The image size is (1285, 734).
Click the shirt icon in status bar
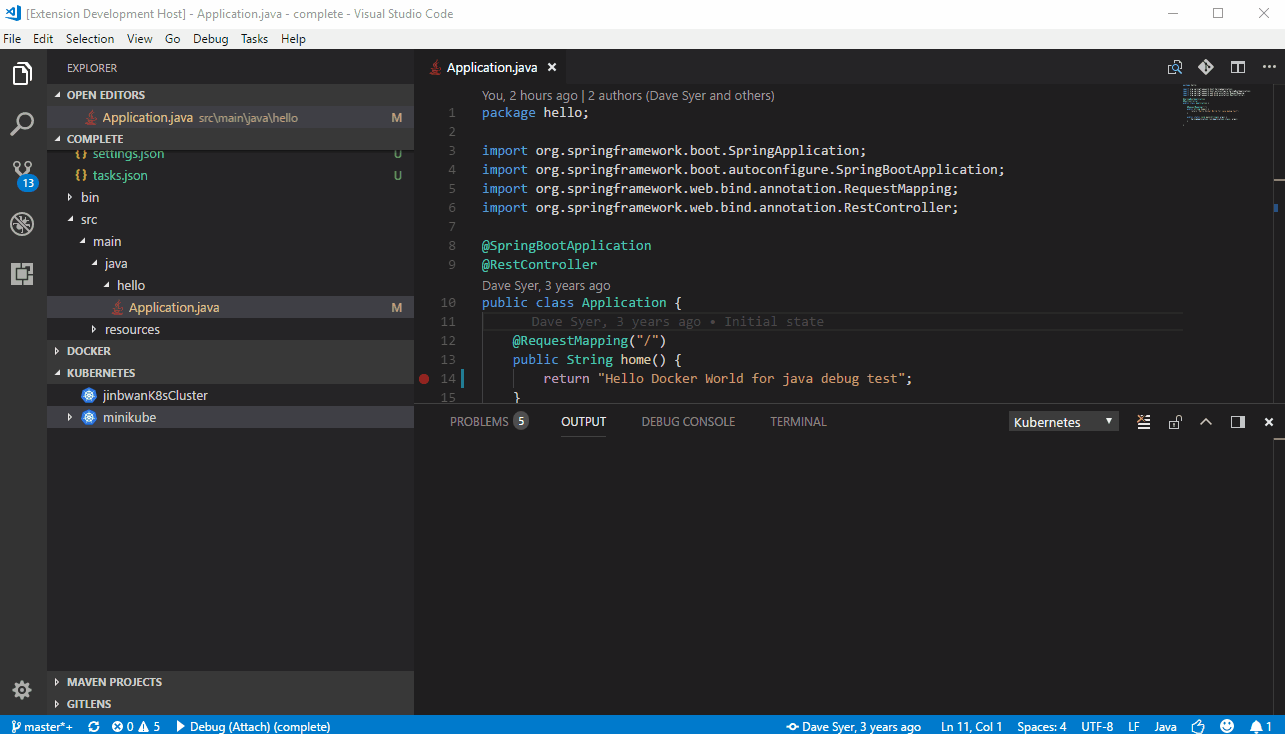pyautogui.click(x=1198, y=726)
